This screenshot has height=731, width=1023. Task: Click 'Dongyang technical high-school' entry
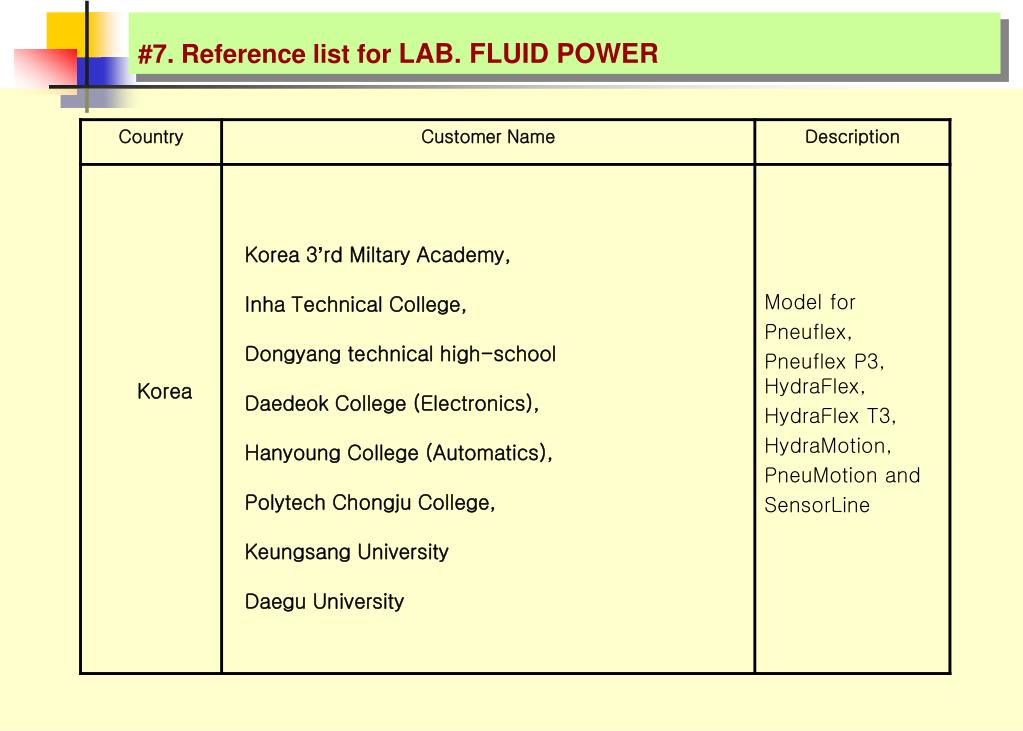click(x=400, y=354)
